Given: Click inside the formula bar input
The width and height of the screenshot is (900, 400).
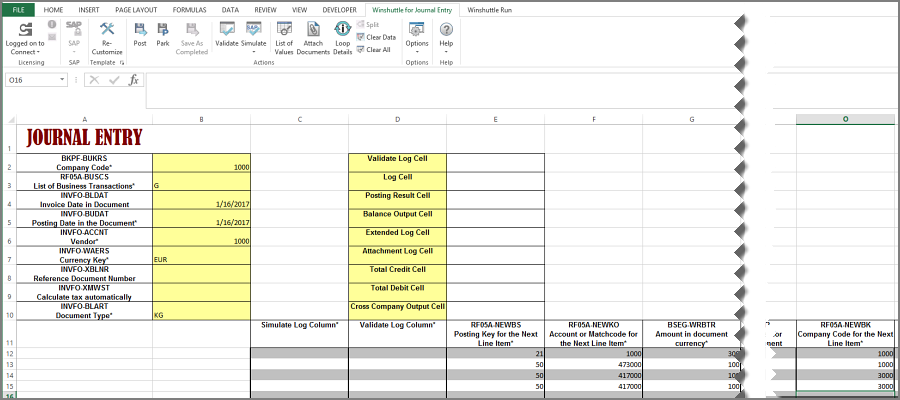Looking at the screenshot, I should [439, 90].
